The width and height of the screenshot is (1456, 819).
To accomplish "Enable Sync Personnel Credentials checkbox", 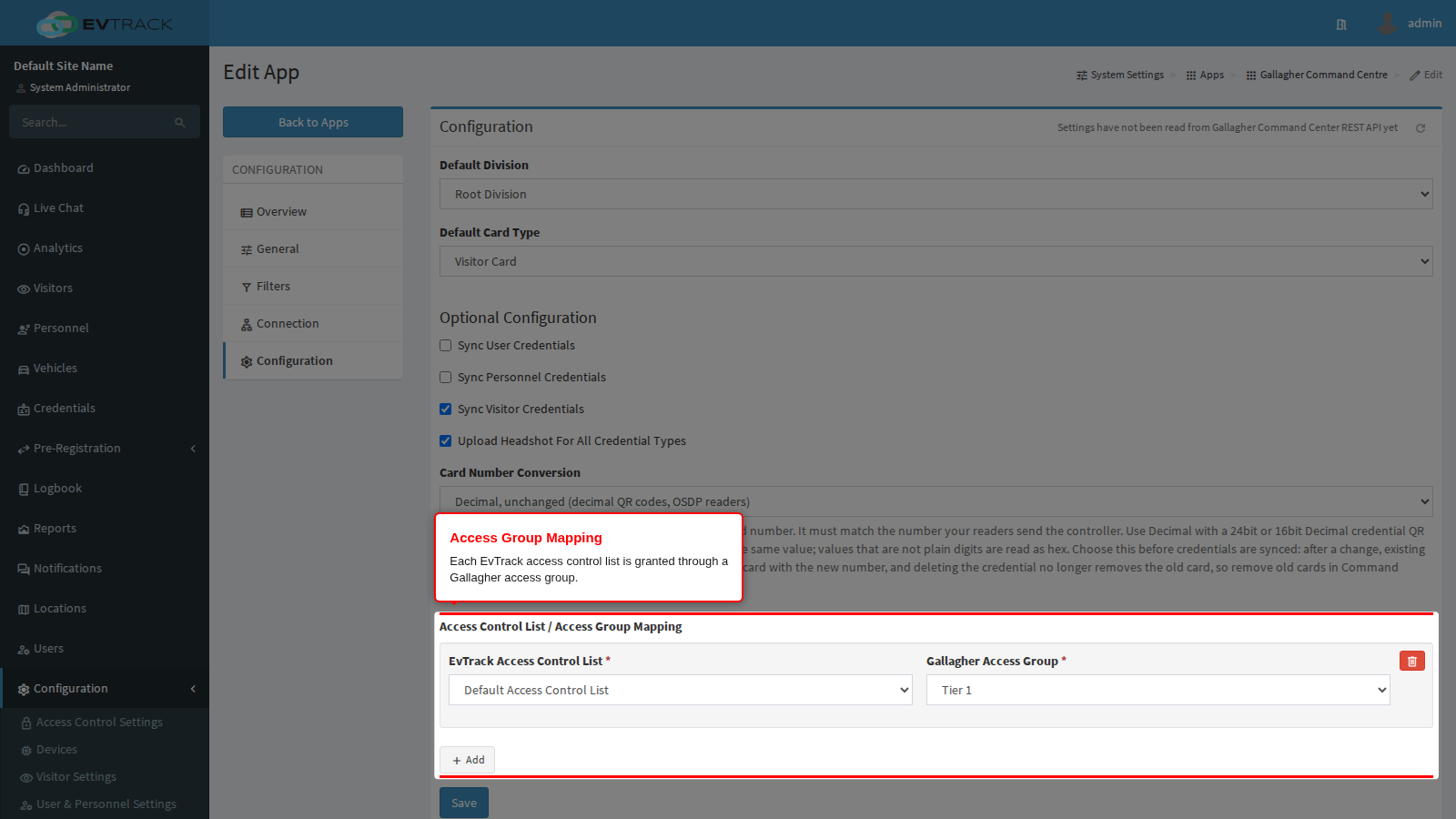I will 446,378.
